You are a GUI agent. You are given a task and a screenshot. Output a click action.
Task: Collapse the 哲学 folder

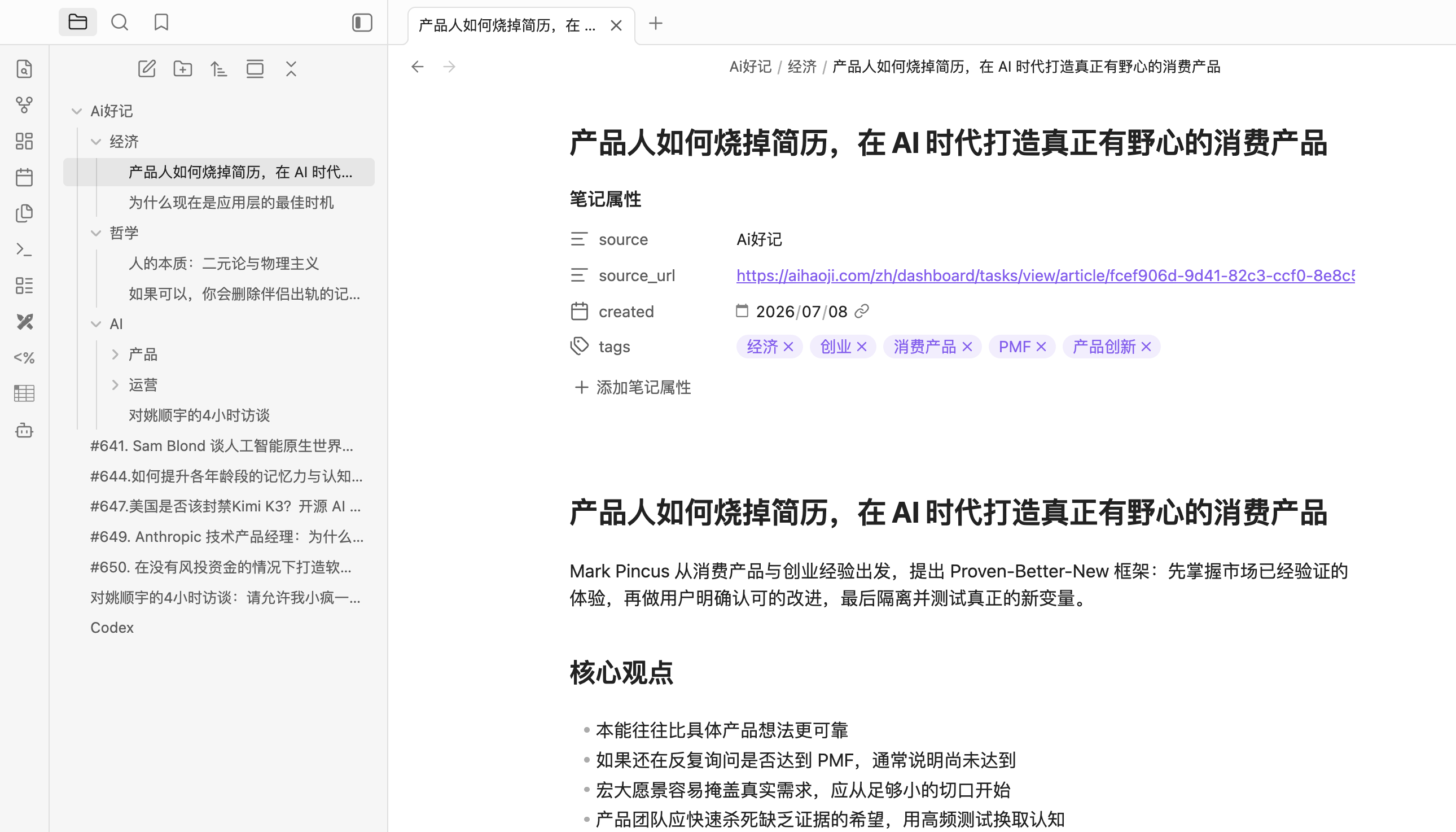96,233
